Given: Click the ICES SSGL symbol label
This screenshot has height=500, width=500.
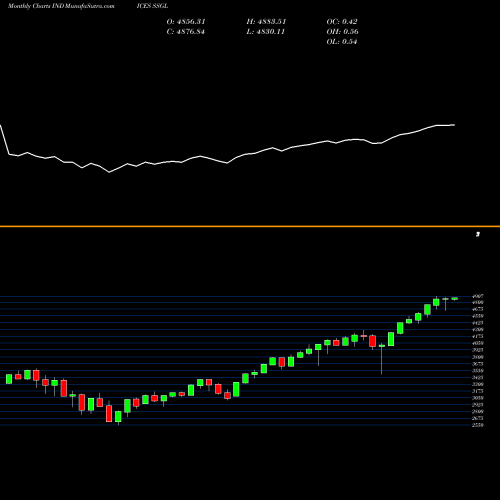Looking at the screenshot, I should [152, 6].
